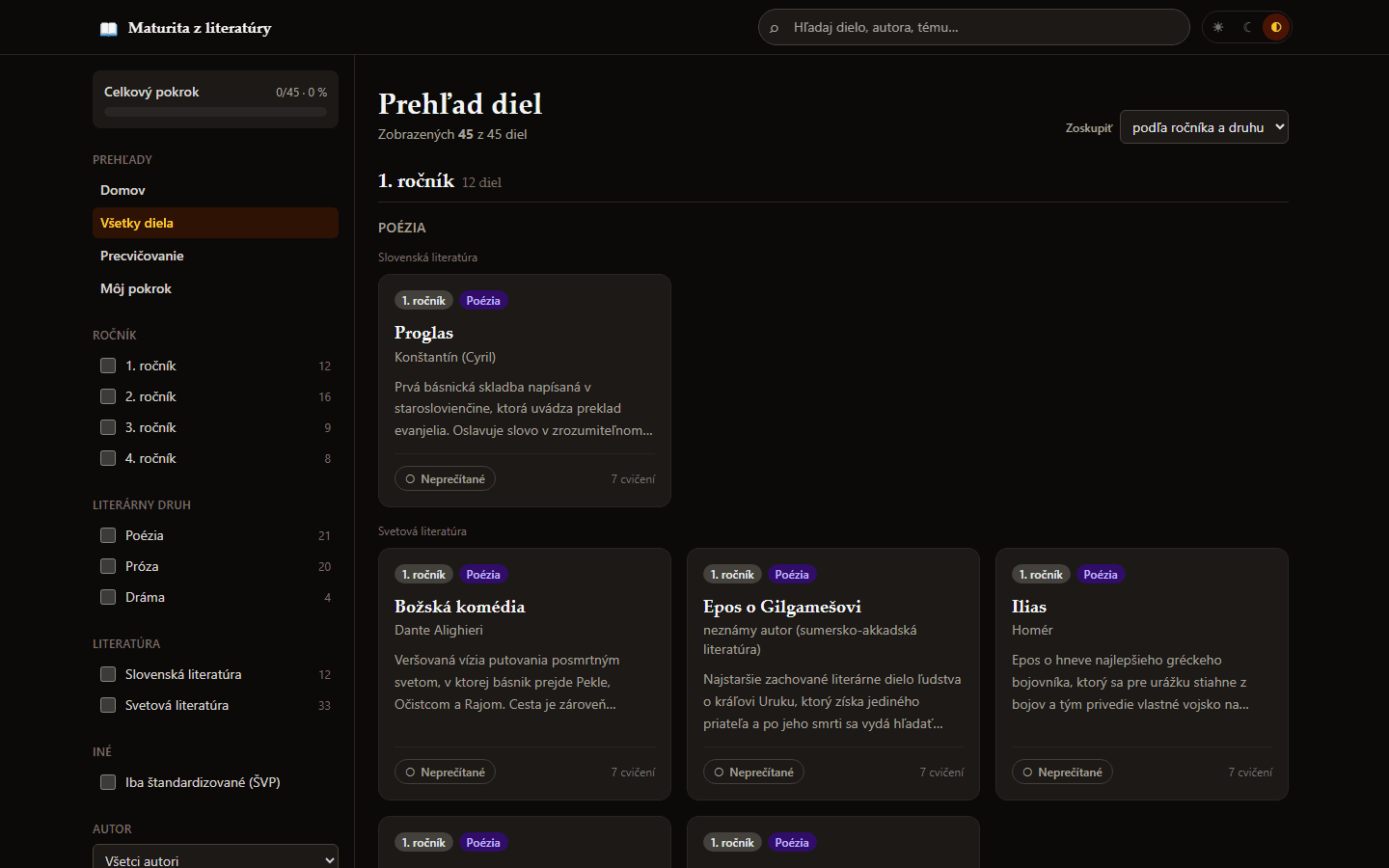
Task: Click the Dante Alighieri author name
Action: point(439,630)
